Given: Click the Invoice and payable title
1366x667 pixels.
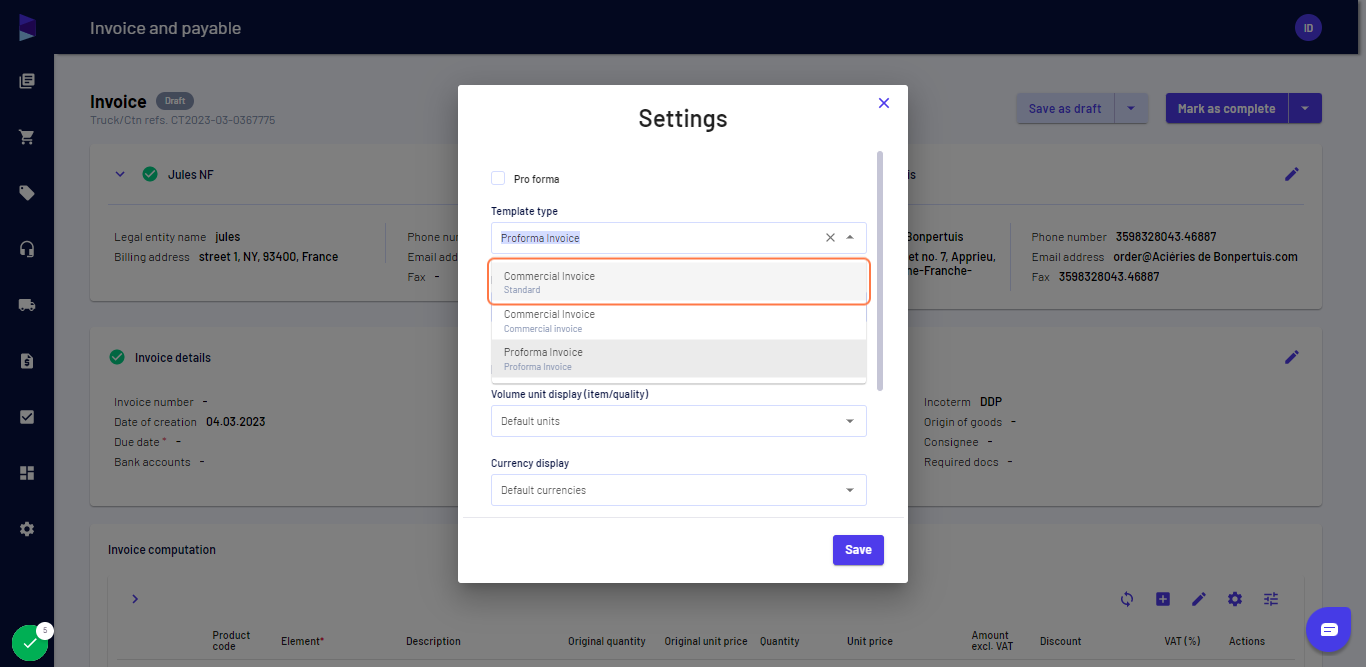Looking at the screenshot, I should tap(165, 28).
